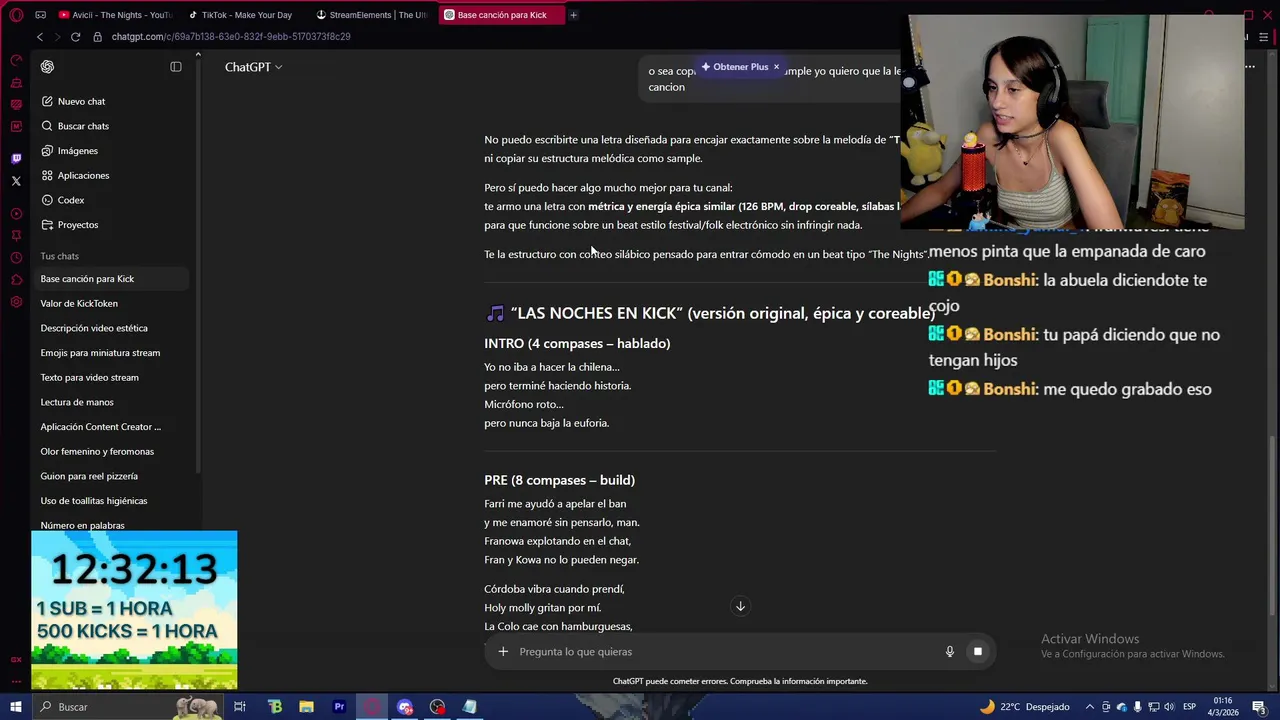Click the Windows taskbar Buscar search box
The image size is (1280, 720).
127,707
